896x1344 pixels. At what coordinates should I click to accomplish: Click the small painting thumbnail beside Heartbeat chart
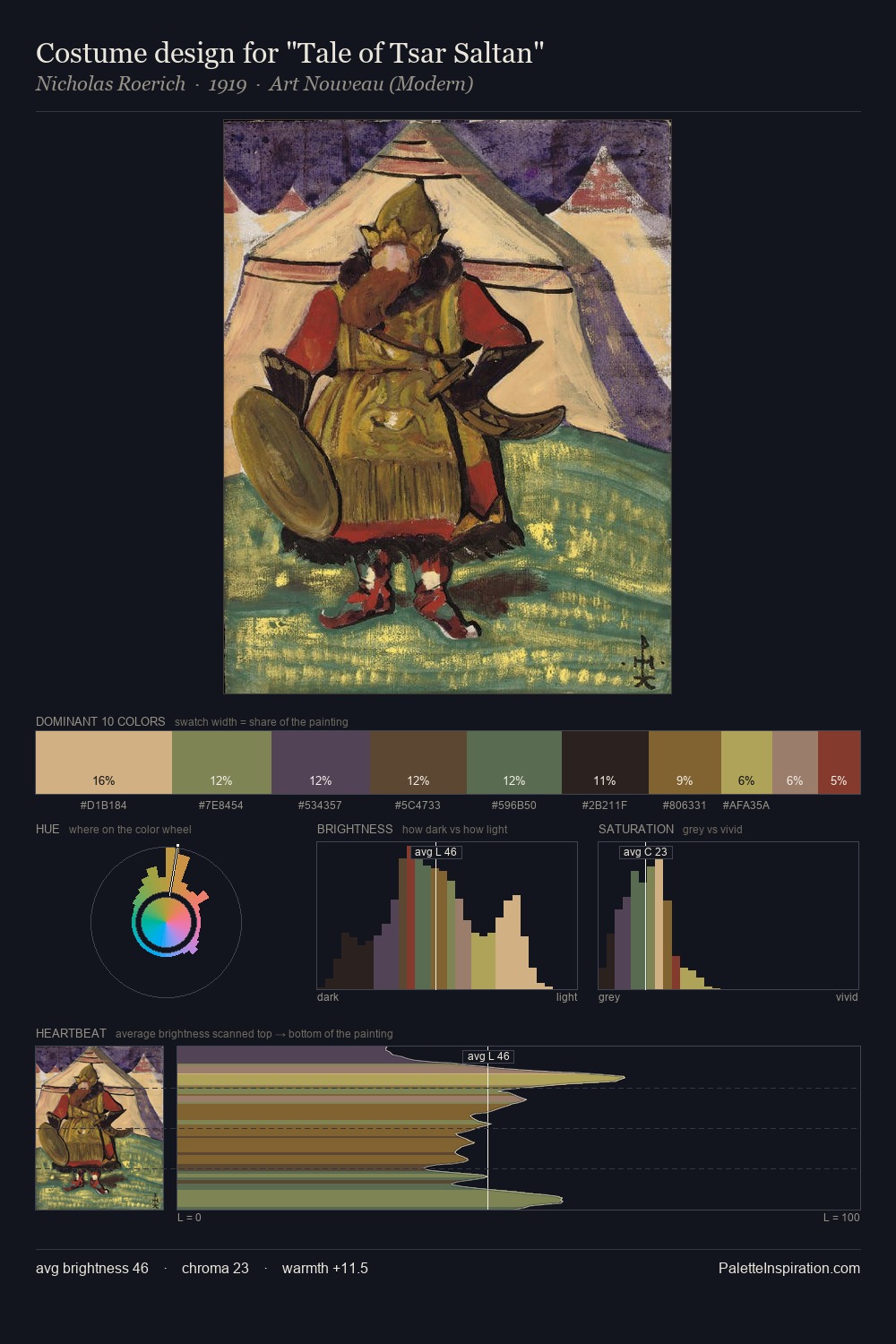[x=99, y=1128]
